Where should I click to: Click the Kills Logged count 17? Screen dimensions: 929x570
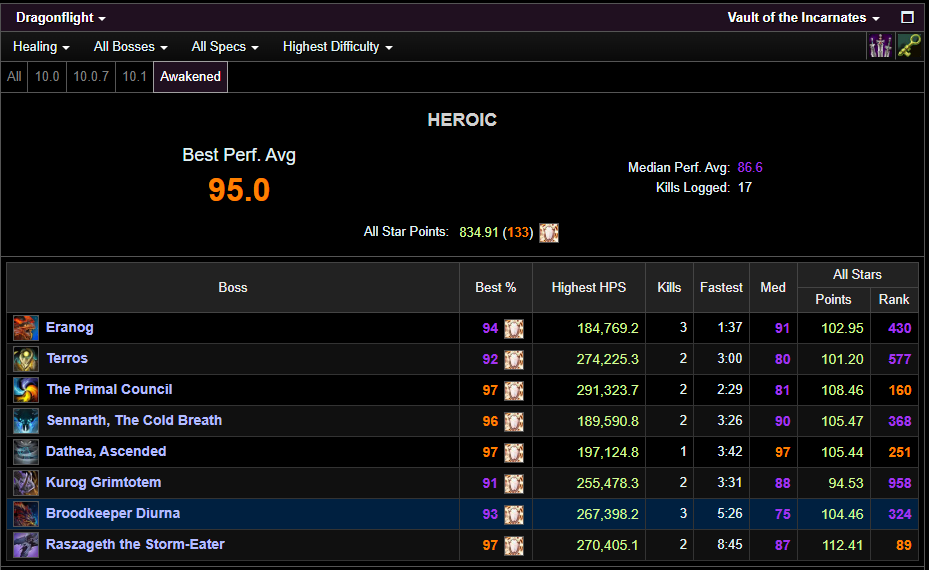pyautogui.click(x=744, y=188)
